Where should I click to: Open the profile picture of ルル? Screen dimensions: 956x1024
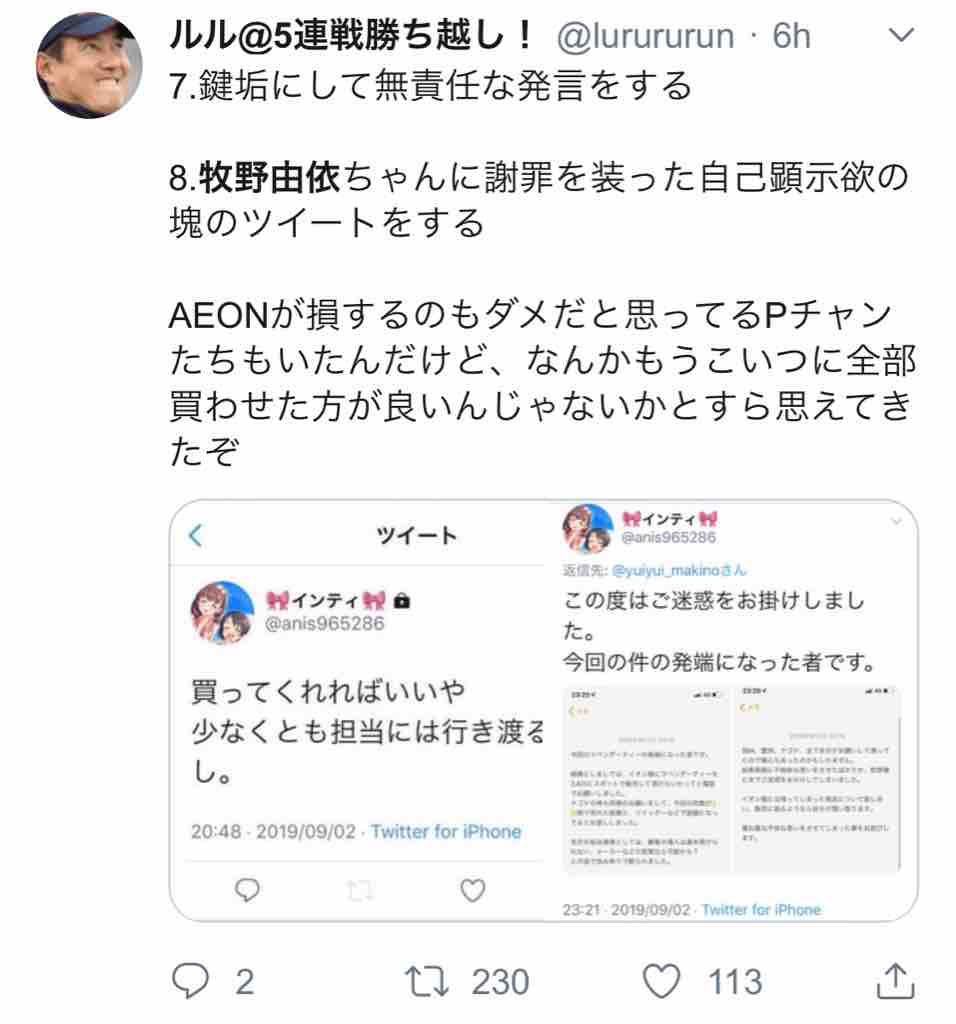click(88, 65)
